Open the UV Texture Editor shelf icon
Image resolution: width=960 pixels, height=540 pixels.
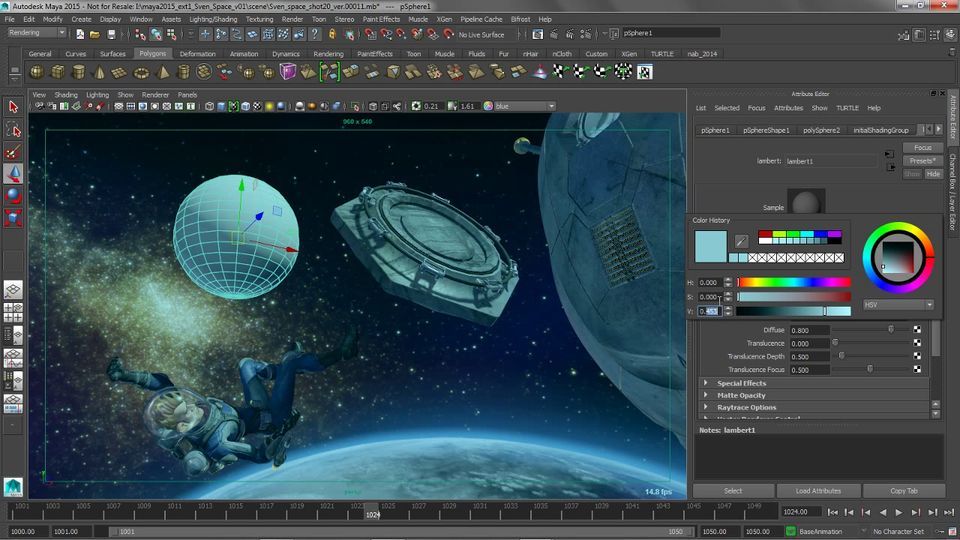pos(644,72)
